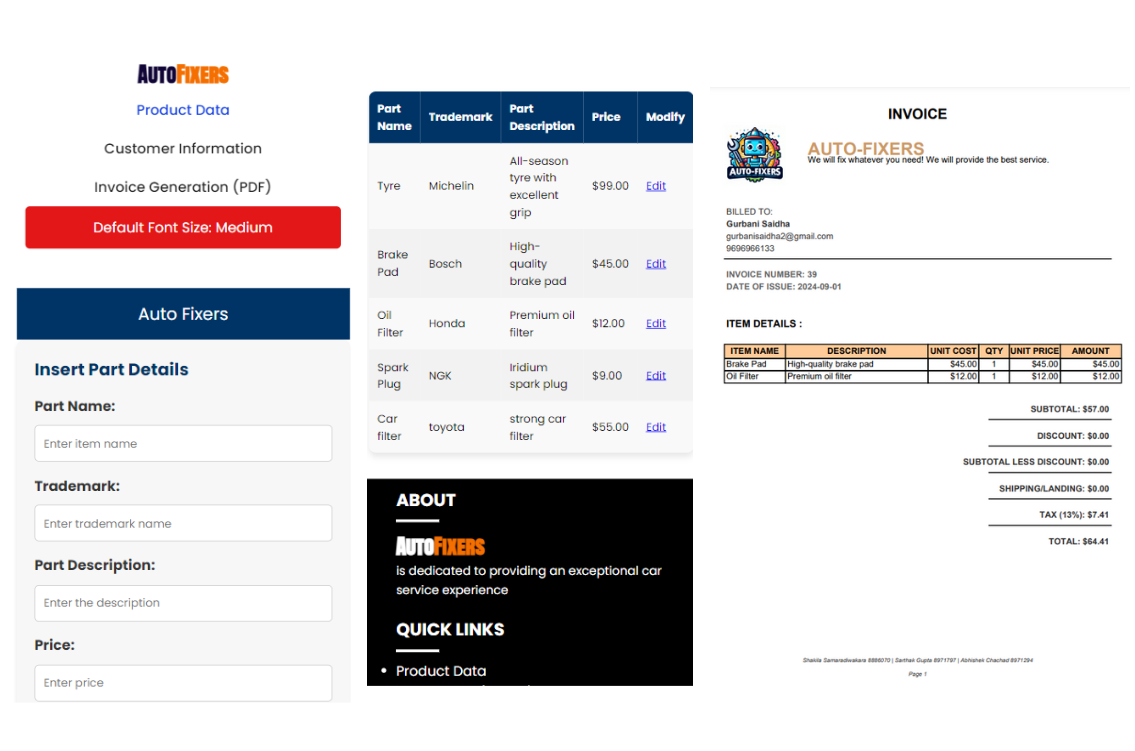This screenshot has height=751, width=1135.
Task: Click Edit on the Car filter row
Action: 656,427
